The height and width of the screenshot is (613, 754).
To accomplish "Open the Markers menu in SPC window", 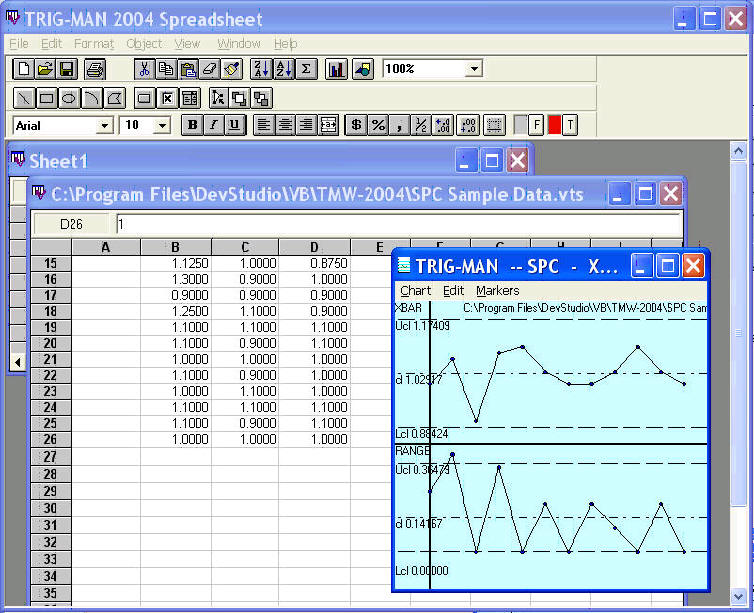I will [x=498, y=291].
